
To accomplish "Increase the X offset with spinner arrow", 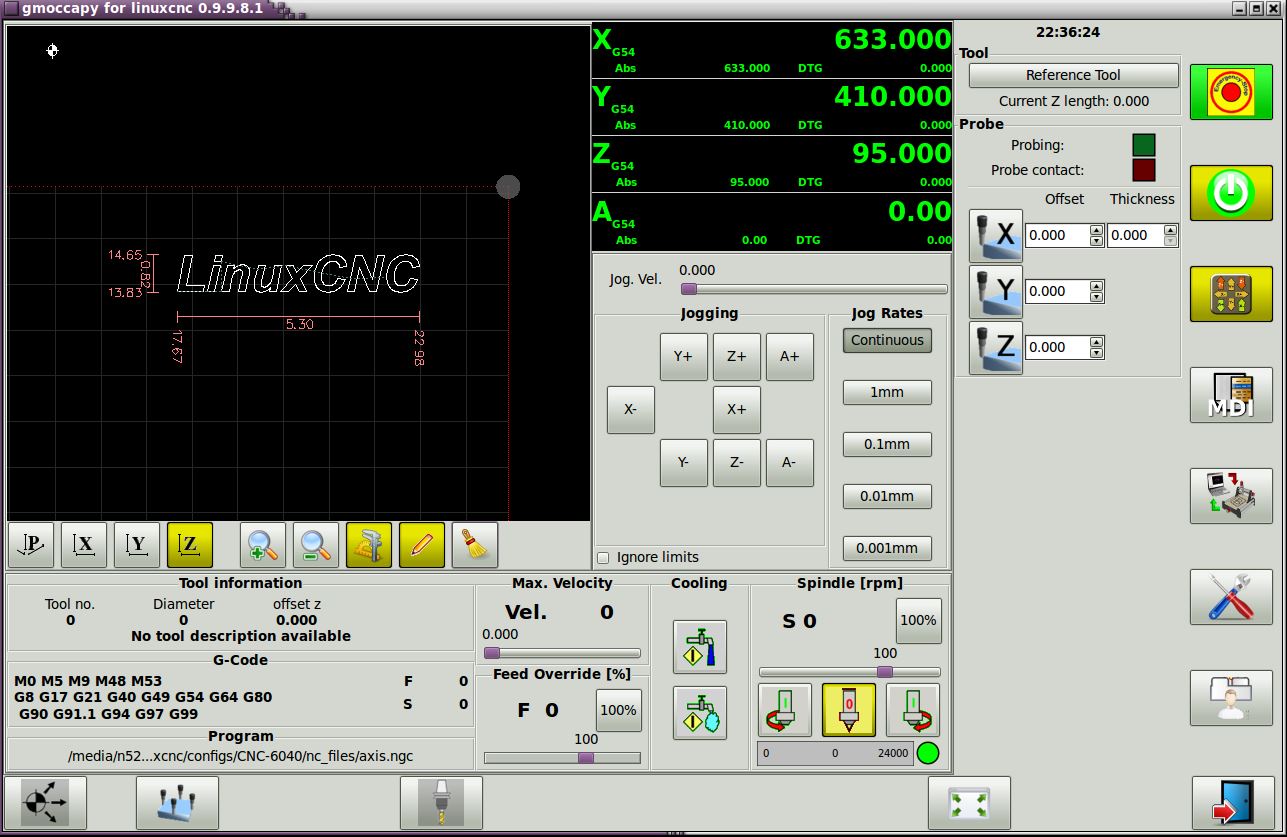I will [x=1096, y=230].
